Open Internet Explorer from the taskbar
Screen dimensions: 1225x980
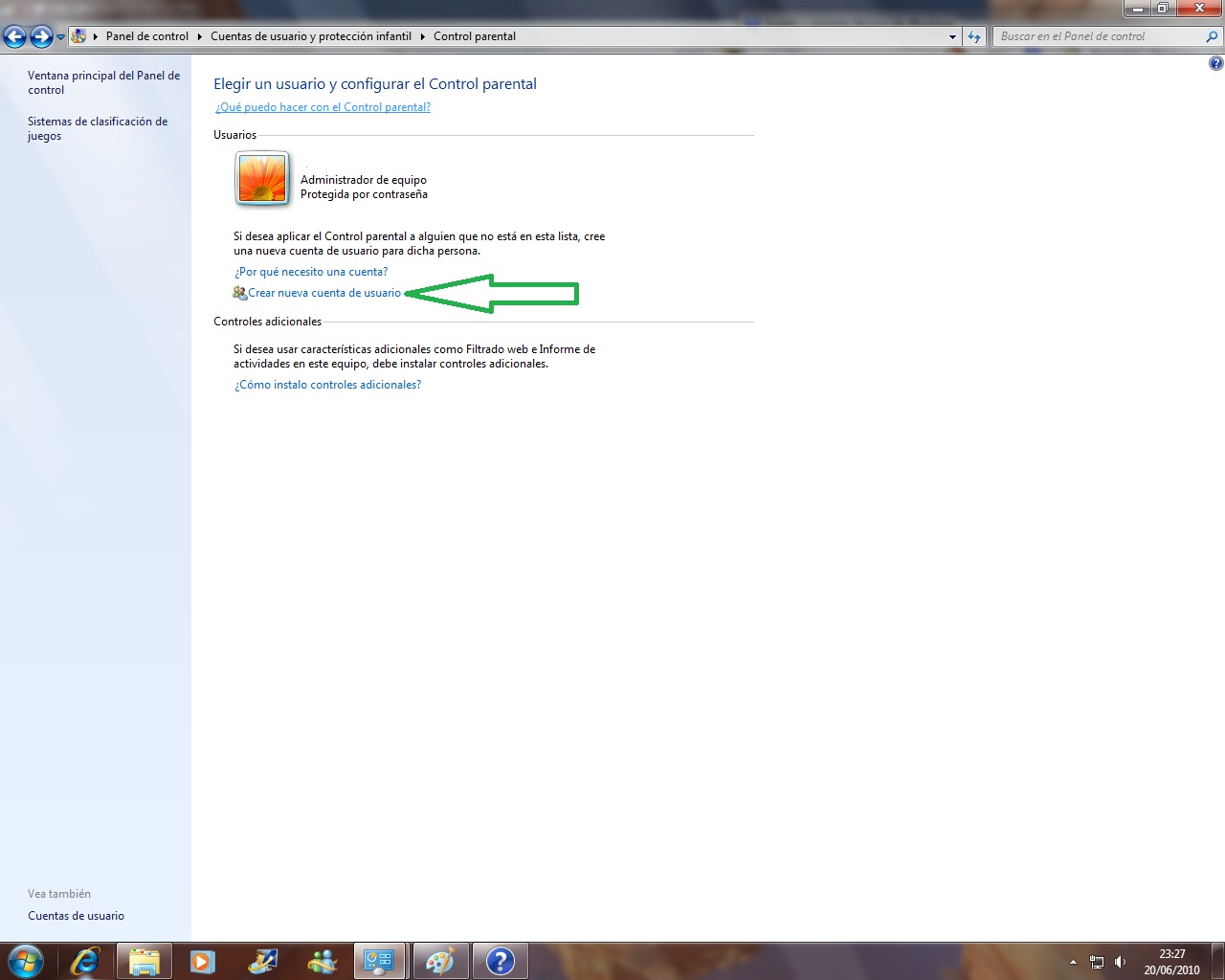pyautogui.click(x=83, y=960)
